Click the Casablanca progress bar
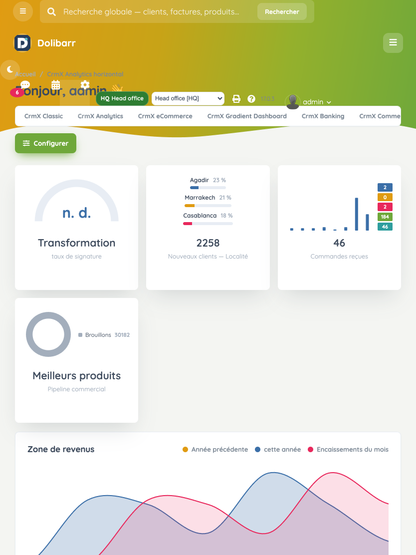This screenshot has height=555, width=416. 208,223
